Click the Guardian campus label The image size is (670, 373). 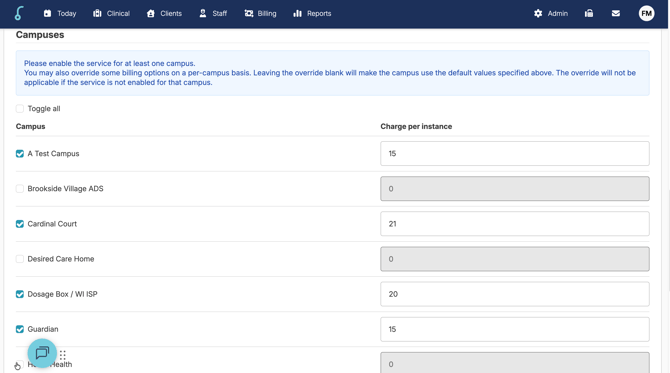[x=43, y=329]
